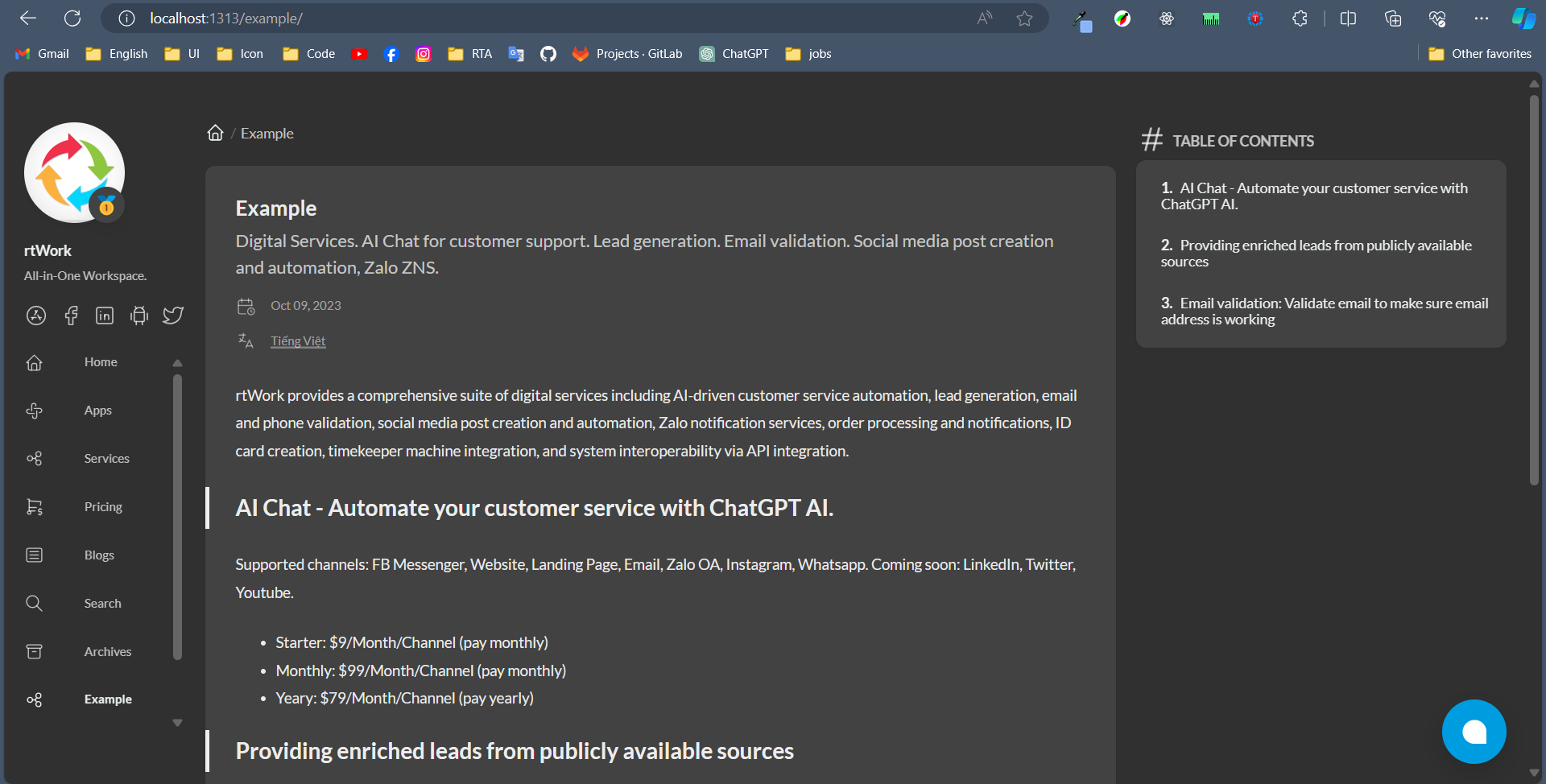Open the English bookmarks folder
This screenshot has width=1546, height=784.
point(117,54)
